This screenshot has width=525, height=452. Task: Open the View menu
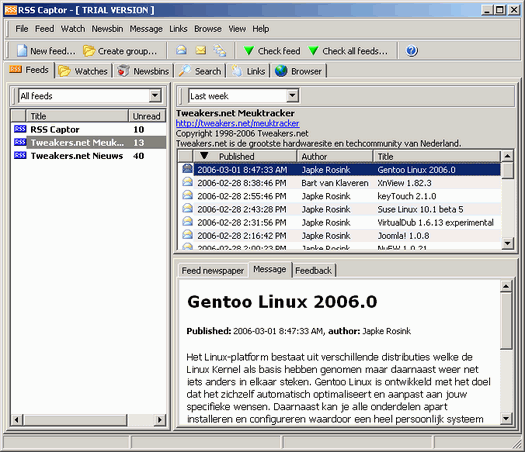[237, 29]
